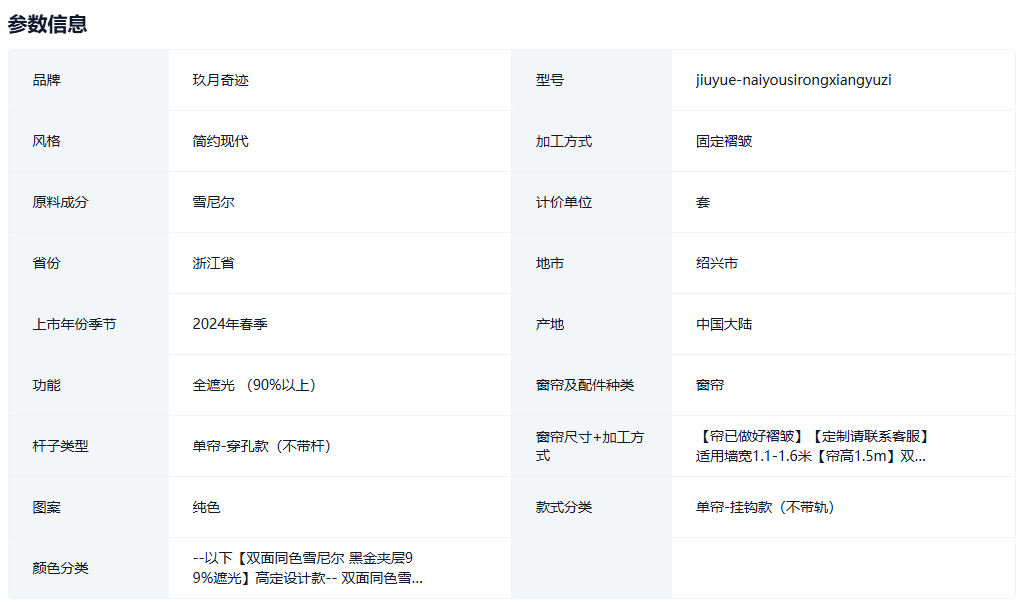Click the 参数信息 section heading
1022x602 pixels.
[x=48, y=24]
